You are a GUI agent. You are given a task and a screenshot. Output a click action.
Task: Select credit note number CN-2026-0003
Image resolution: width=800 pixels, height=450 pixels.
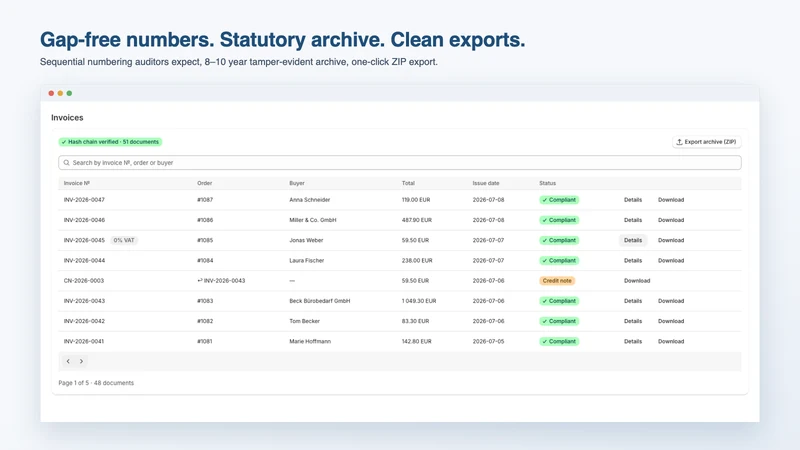coord(84,281)
